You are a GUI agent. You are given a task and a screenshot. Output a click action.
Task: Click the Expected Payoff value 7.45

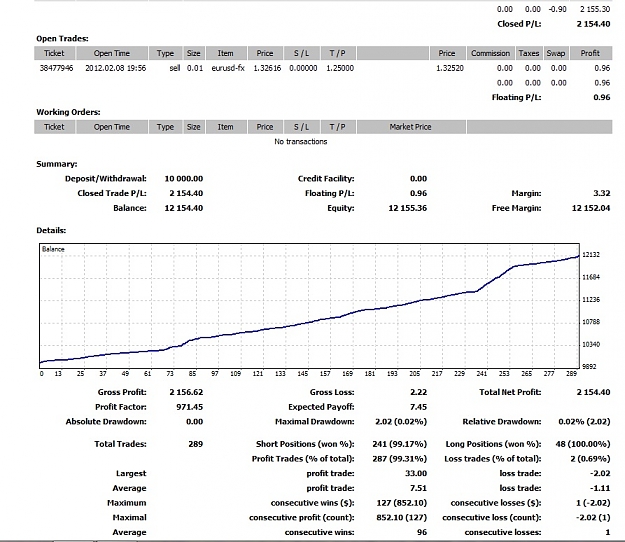tap(418, 407)
